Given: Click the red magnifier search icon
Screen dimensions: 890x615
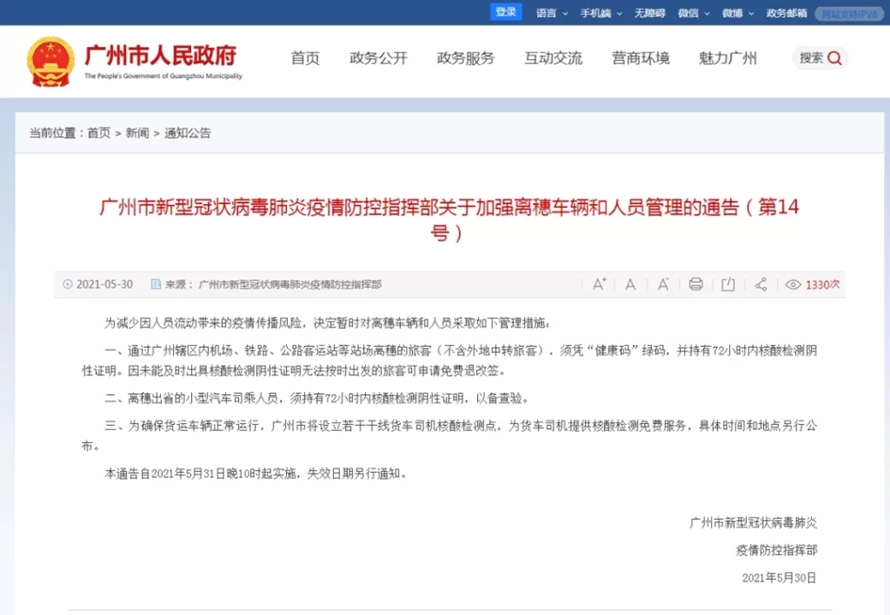Looking at the screenshot, I should [835, 58].
